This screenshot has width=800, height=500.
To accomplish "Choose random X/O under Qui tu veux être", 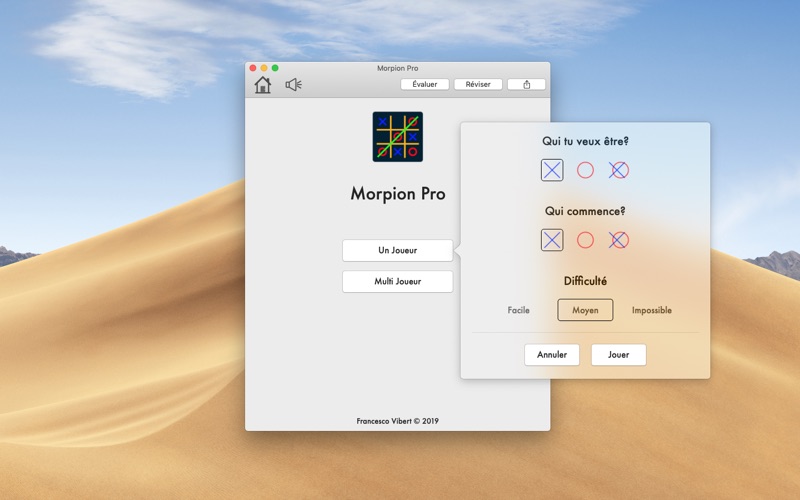I will tap(619, 170).
